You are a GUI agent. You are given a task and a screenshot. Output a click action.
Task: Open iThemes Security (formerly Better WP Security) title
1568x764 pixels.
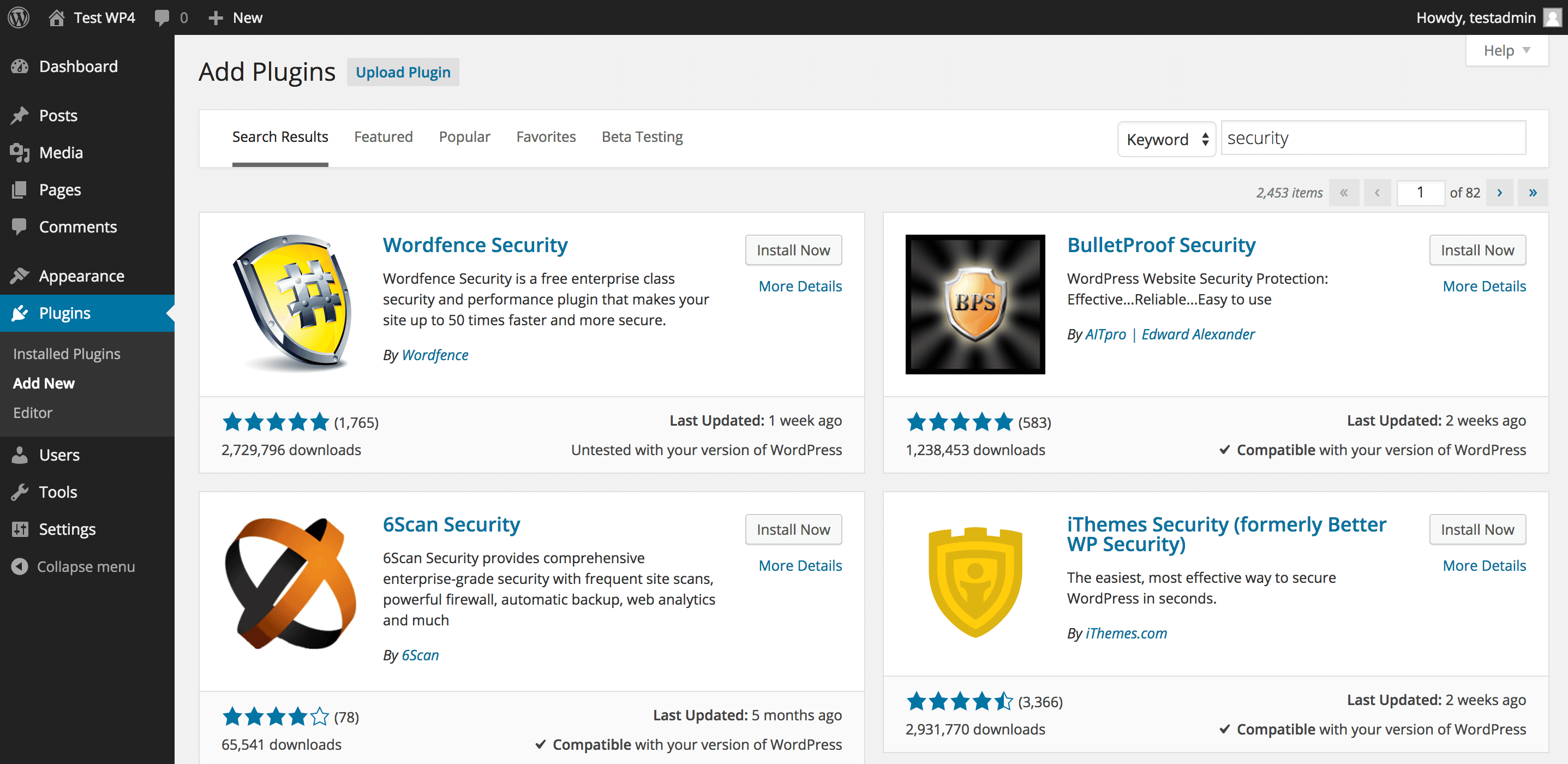tap(1226, 534)
